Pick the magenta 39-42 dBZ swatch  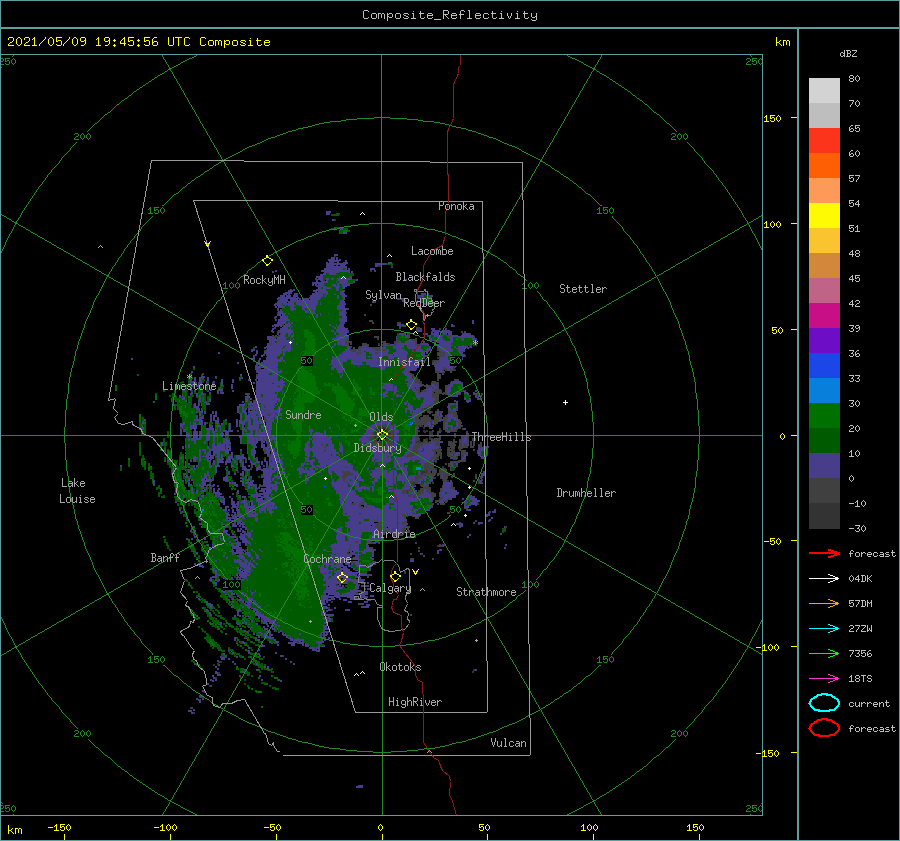[824, 316]
